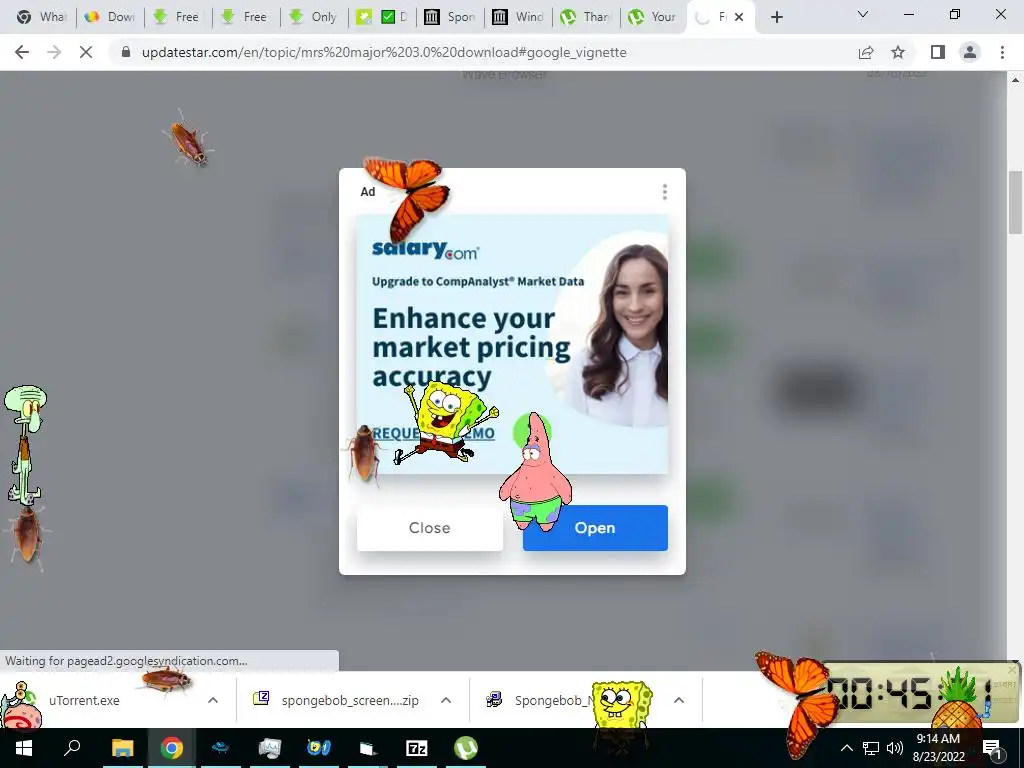Open the uTorrent taskbar icon
Viewport: 1024px width, 768px height.
466,748
